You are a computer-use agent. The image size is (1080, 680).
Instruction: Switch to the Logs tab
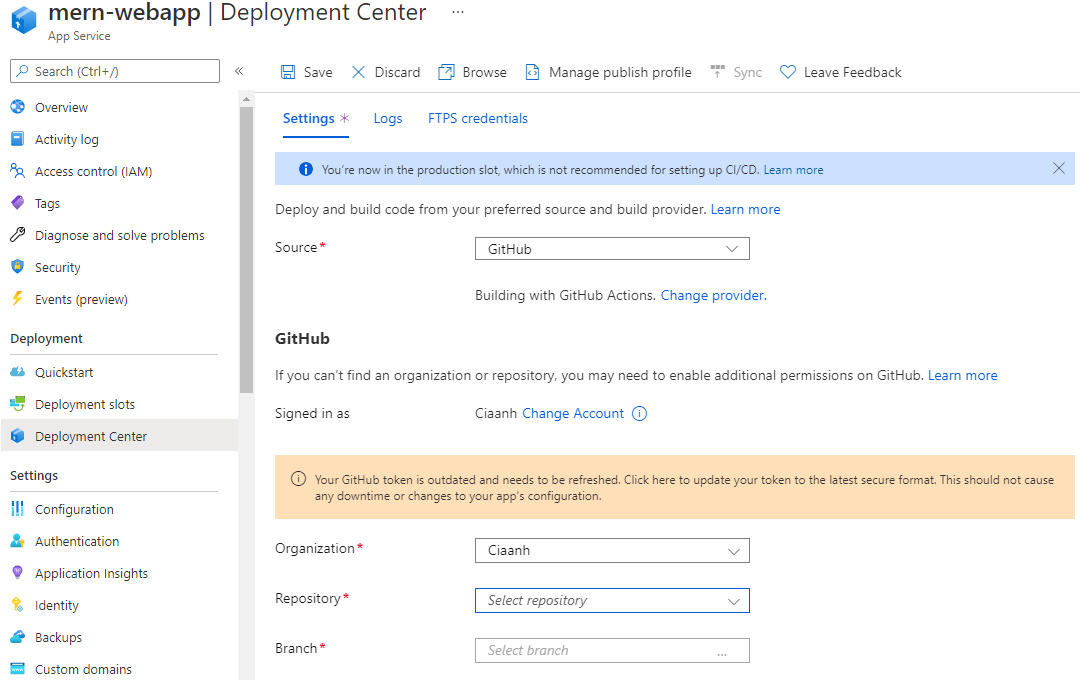pos(388,118)
